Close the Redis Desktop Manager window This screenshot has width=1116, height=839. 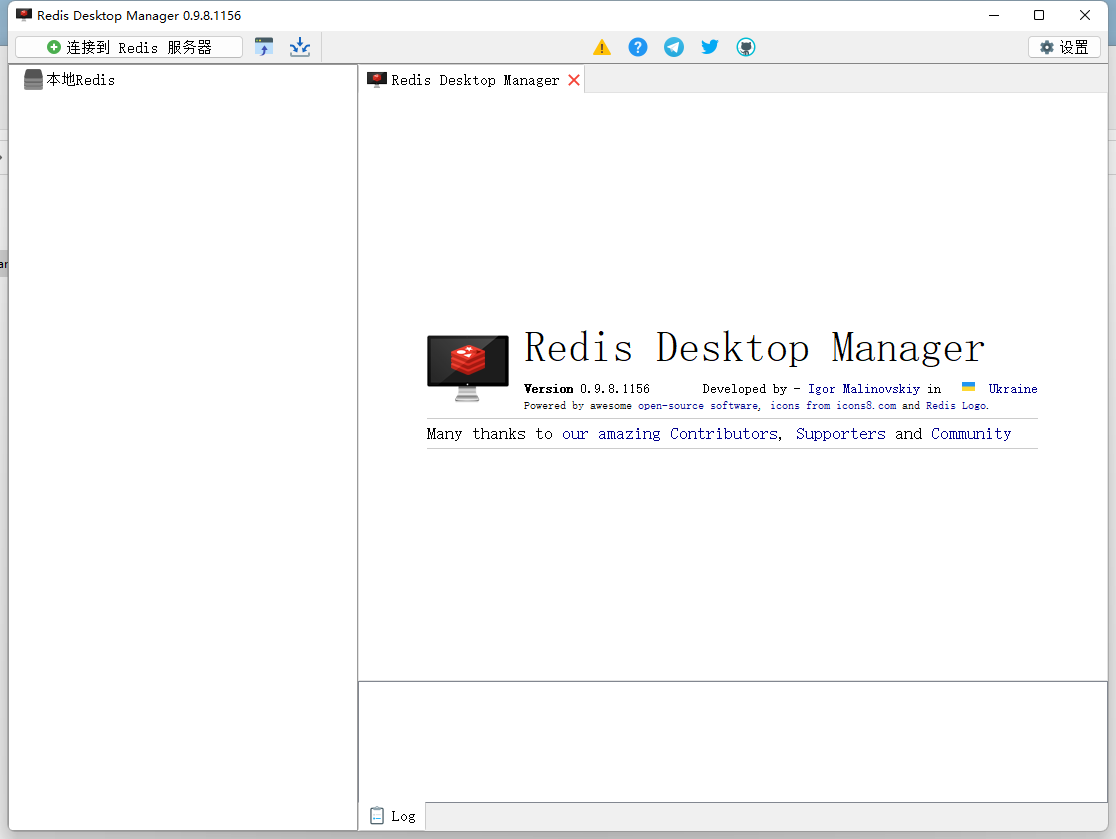point(1084,15)
